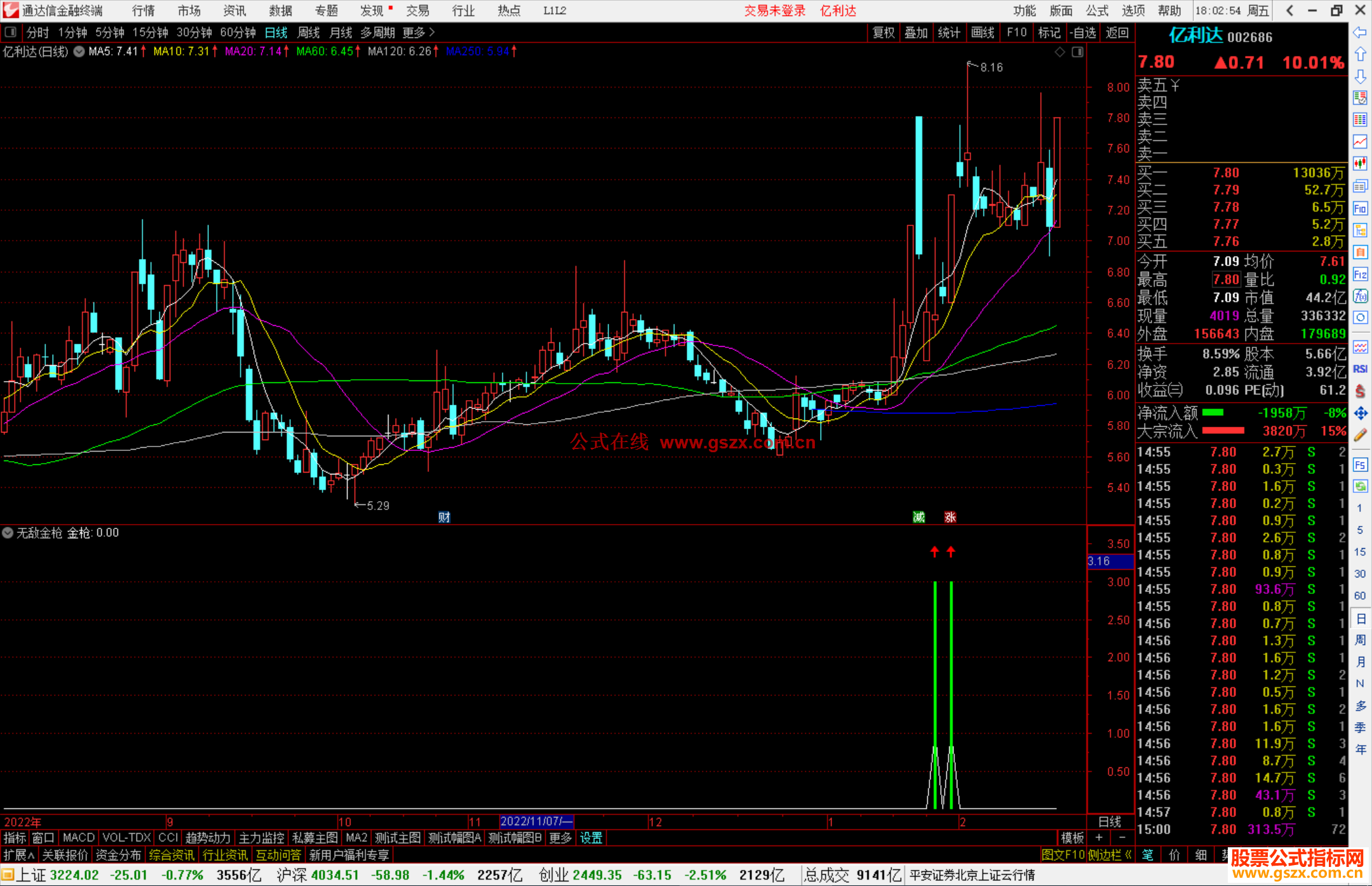Click the left arrow back icon in sidebar
The image size is (1372, 886).
tap(1360, 32)
